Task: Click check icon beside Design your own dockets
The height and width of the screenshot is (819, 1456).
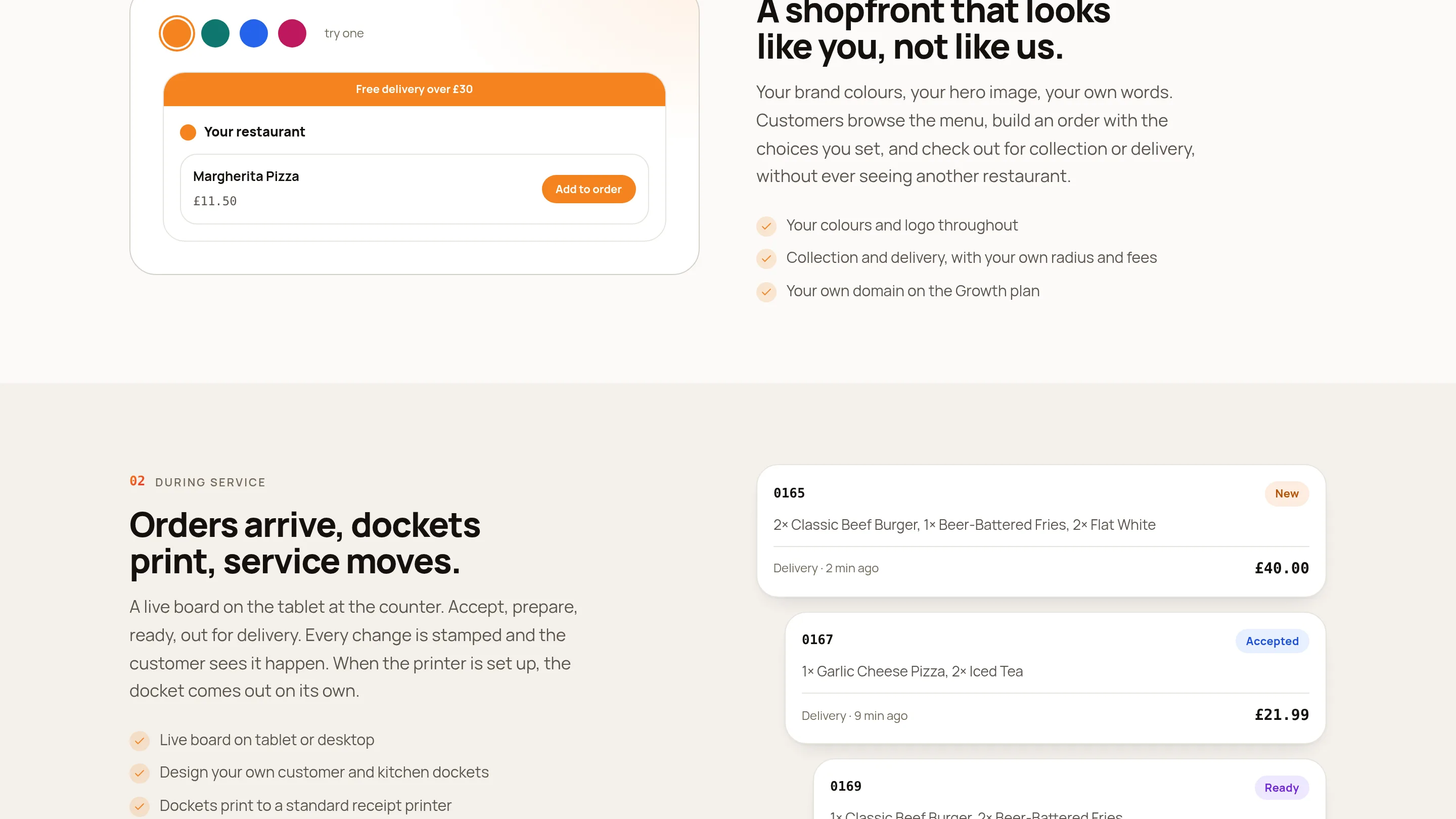Action: pyautogui.click(x=140, y=772)
